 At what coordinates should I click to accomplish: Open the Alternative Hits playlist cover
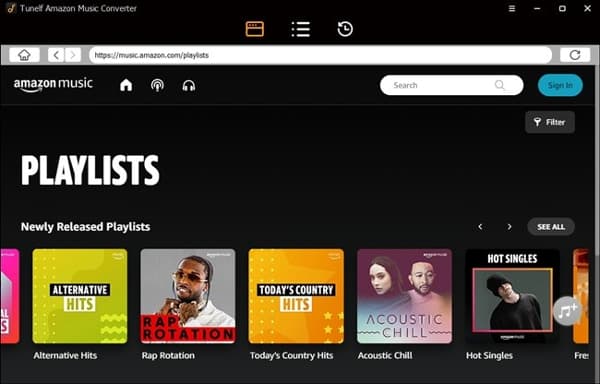tap(80, 296)
